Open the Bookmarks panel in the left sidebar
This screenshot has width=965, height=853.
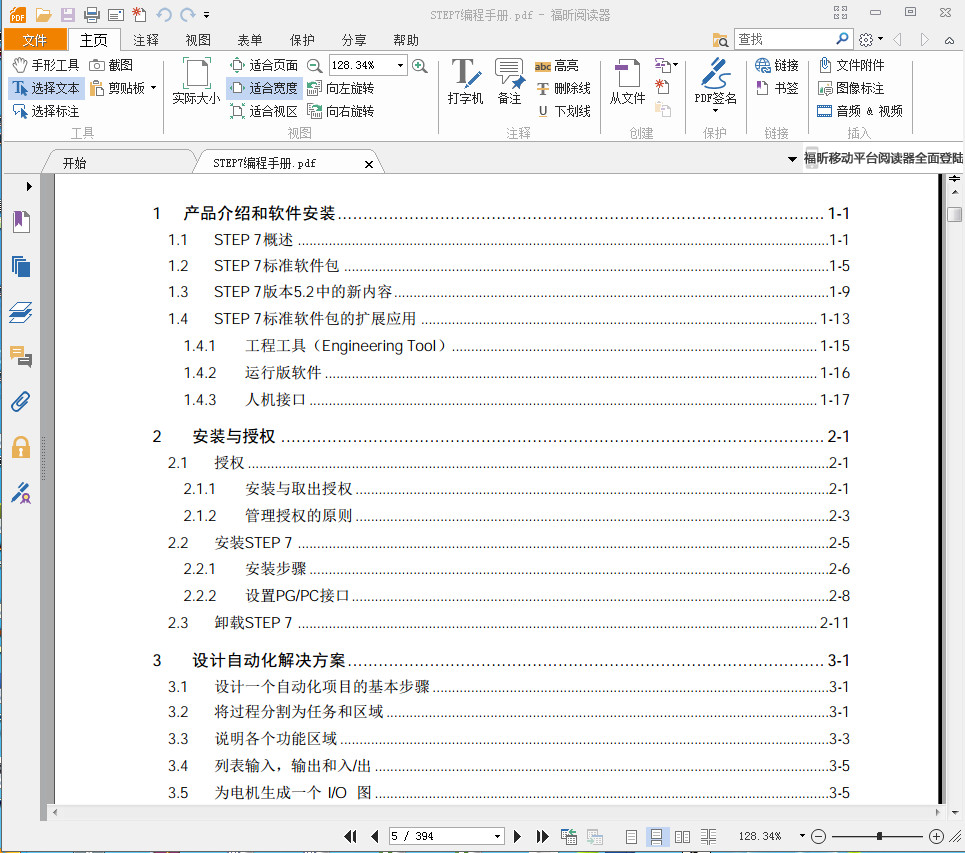(21, 221)
